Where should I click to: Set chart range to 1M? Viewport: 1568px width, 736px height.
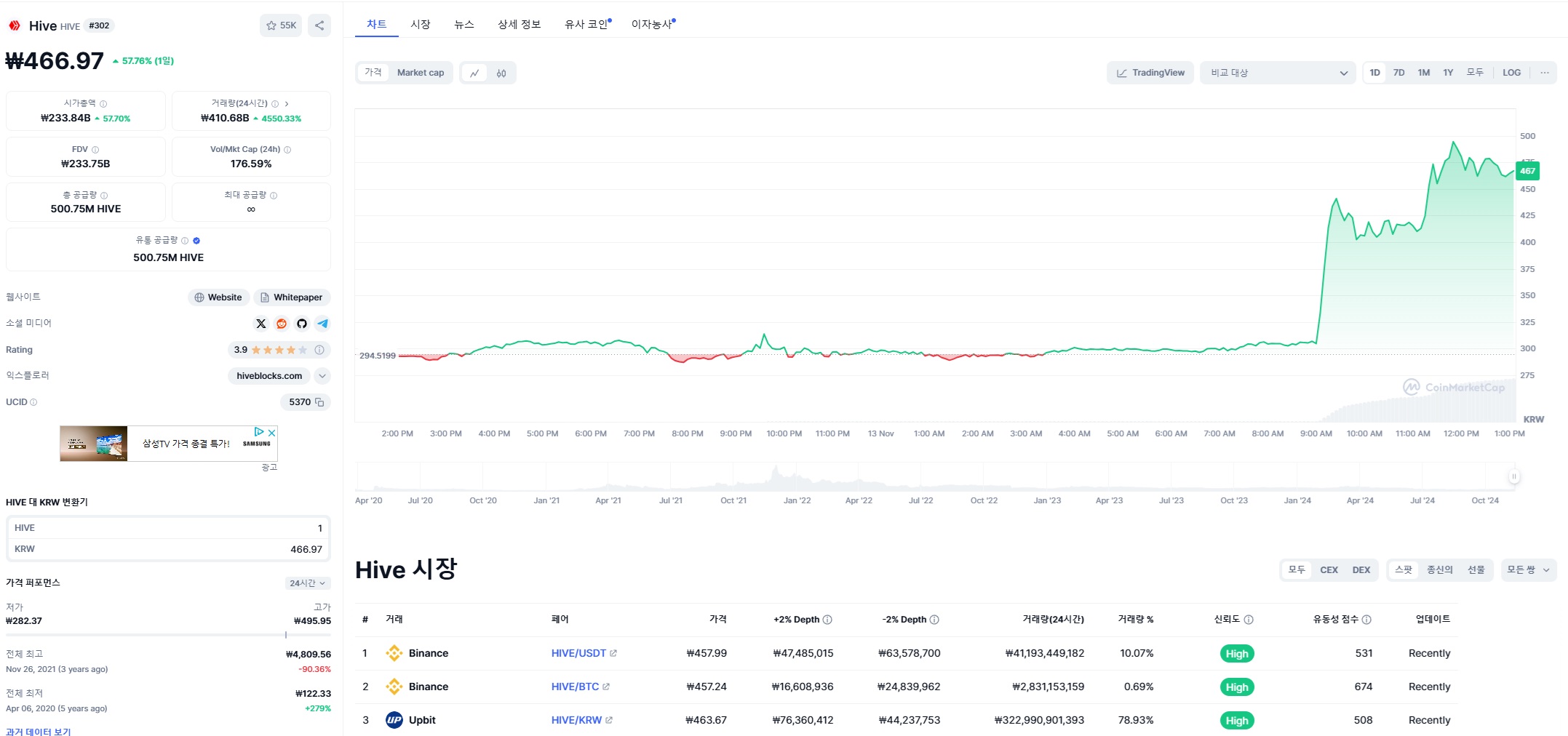(1424, 73)
